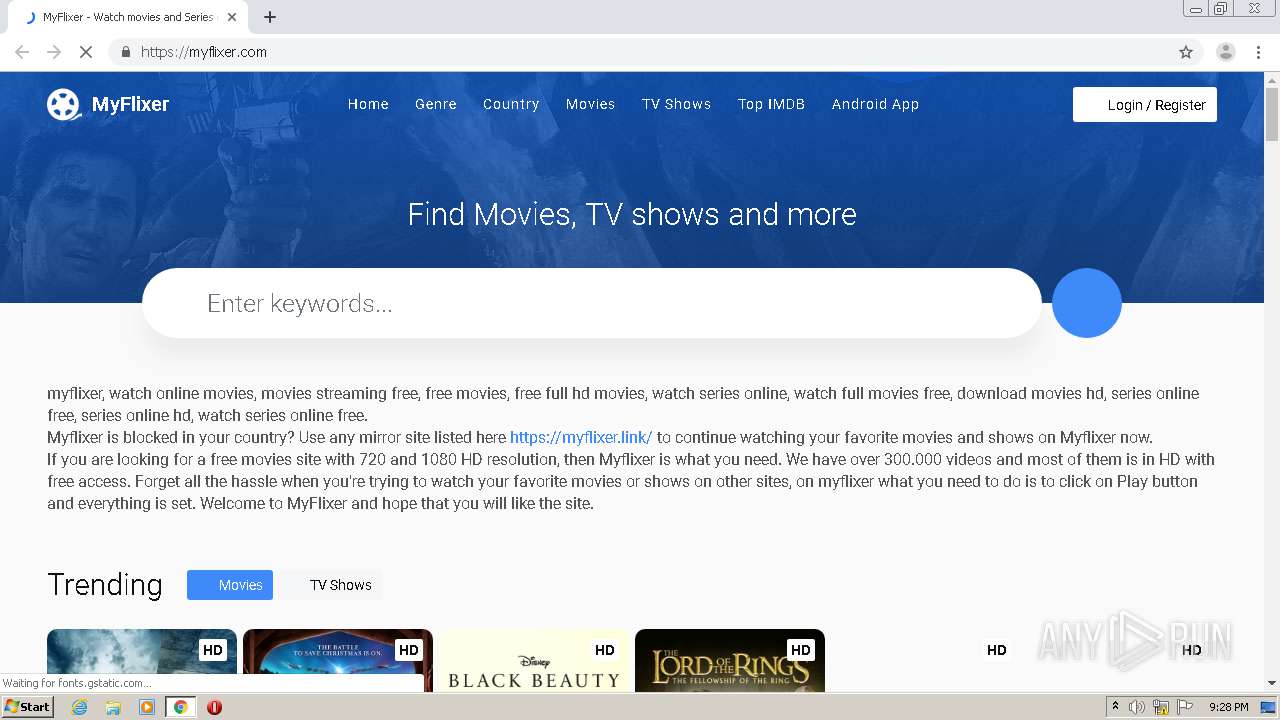This screenshot has height=720, width=1280.
Task: View site security padlock info
Action: [125, 52]
